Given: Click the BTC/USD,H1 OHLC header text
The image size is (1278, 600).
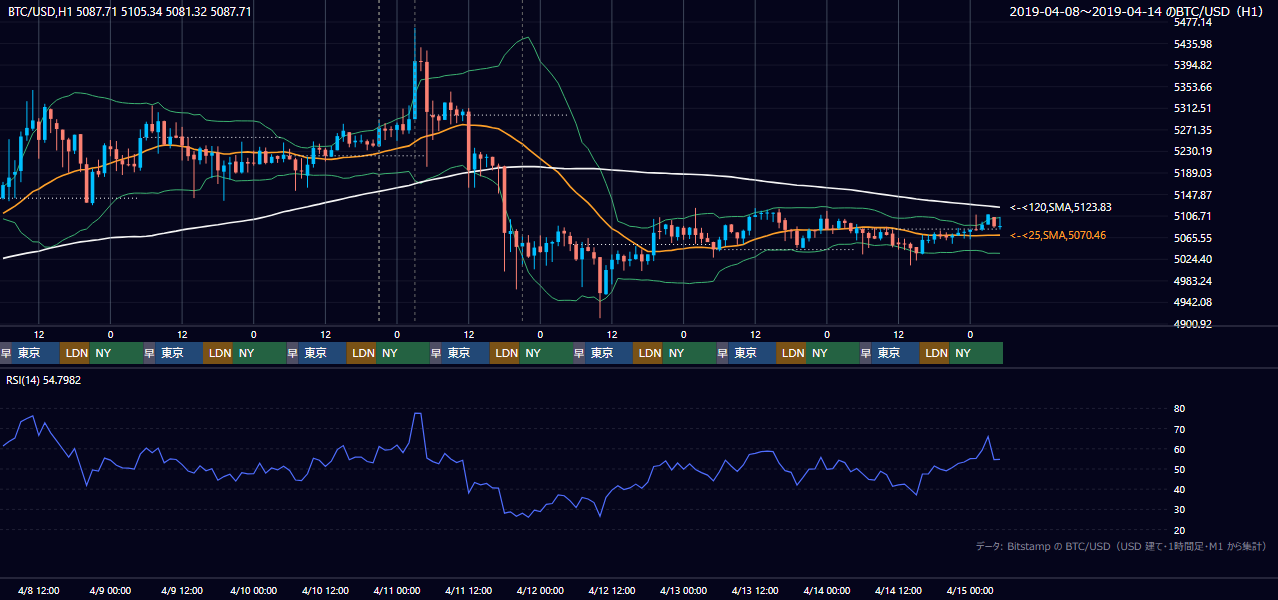Looking at the screenshot, I should [x=130, y=12].
